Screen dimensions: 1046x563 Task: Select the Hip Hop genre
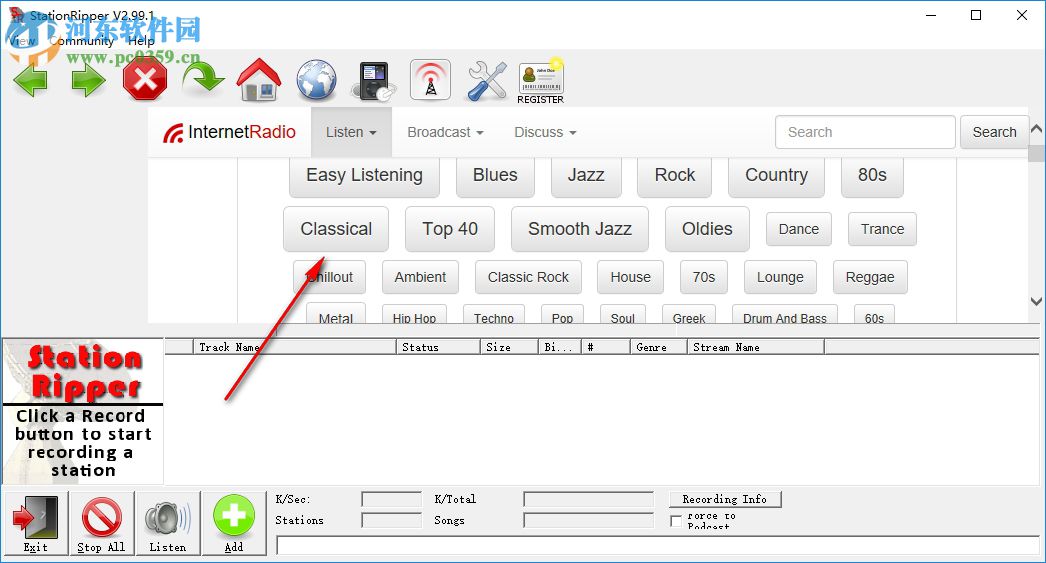click(x=414, y=315)
